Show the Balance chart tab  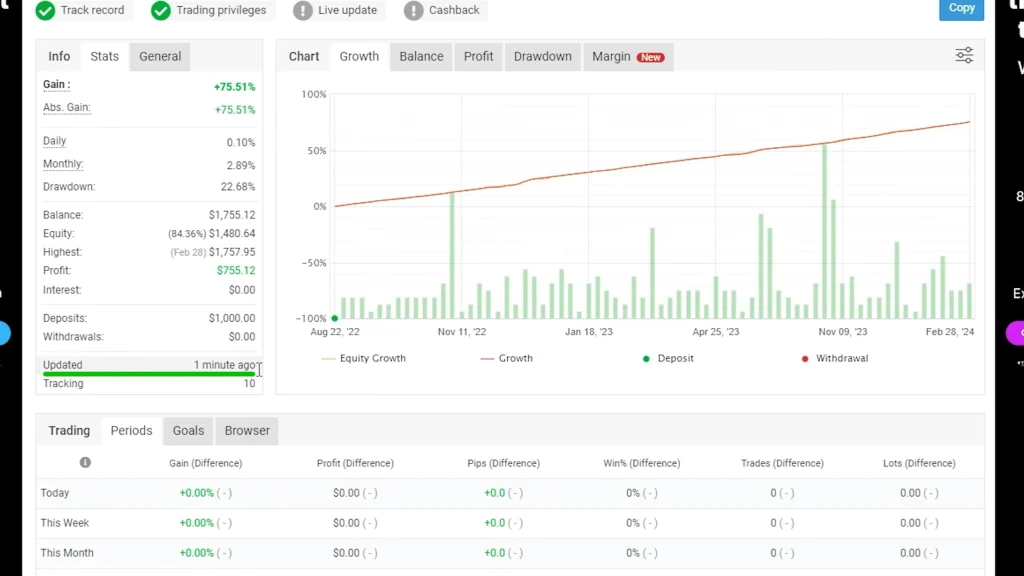click(x=421, y=57)
